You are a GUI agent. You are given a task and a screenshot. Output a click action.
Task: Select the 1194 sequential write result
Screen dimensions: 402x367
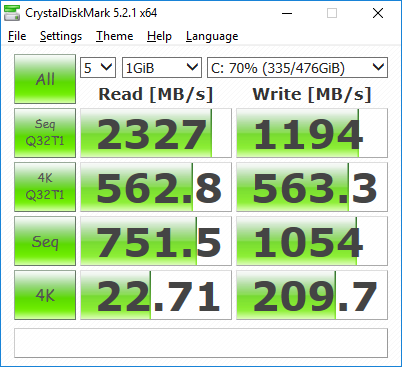(x=312, y=133)
